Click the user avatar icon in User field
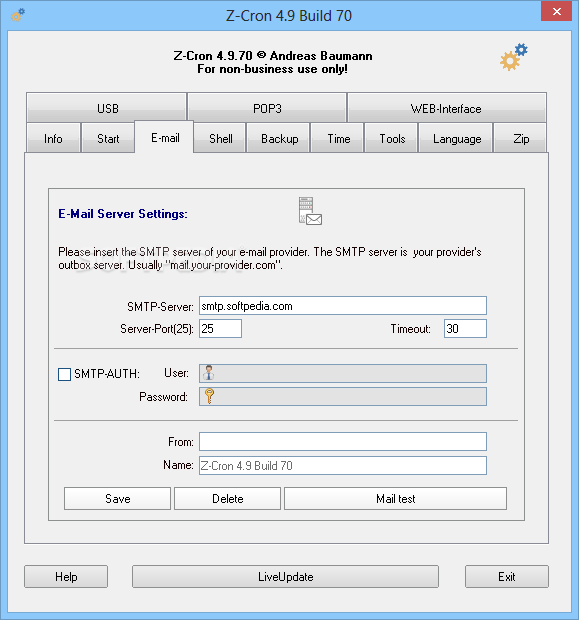The width and height of the screenshot is (579, 620). pyautogui.click(x=209, y=373)
